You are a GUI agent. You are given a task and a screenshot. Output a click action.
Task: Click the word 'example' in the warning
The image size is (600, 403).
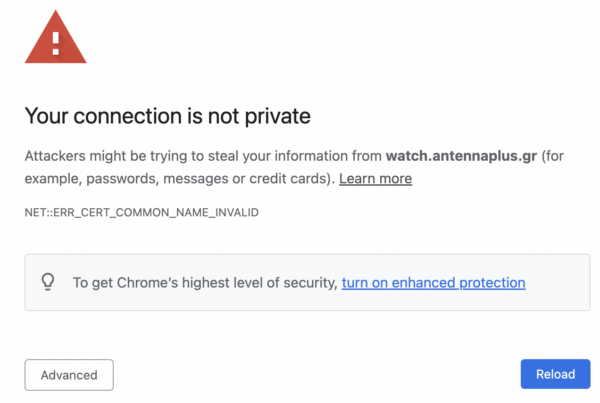(x=52, y=179)
